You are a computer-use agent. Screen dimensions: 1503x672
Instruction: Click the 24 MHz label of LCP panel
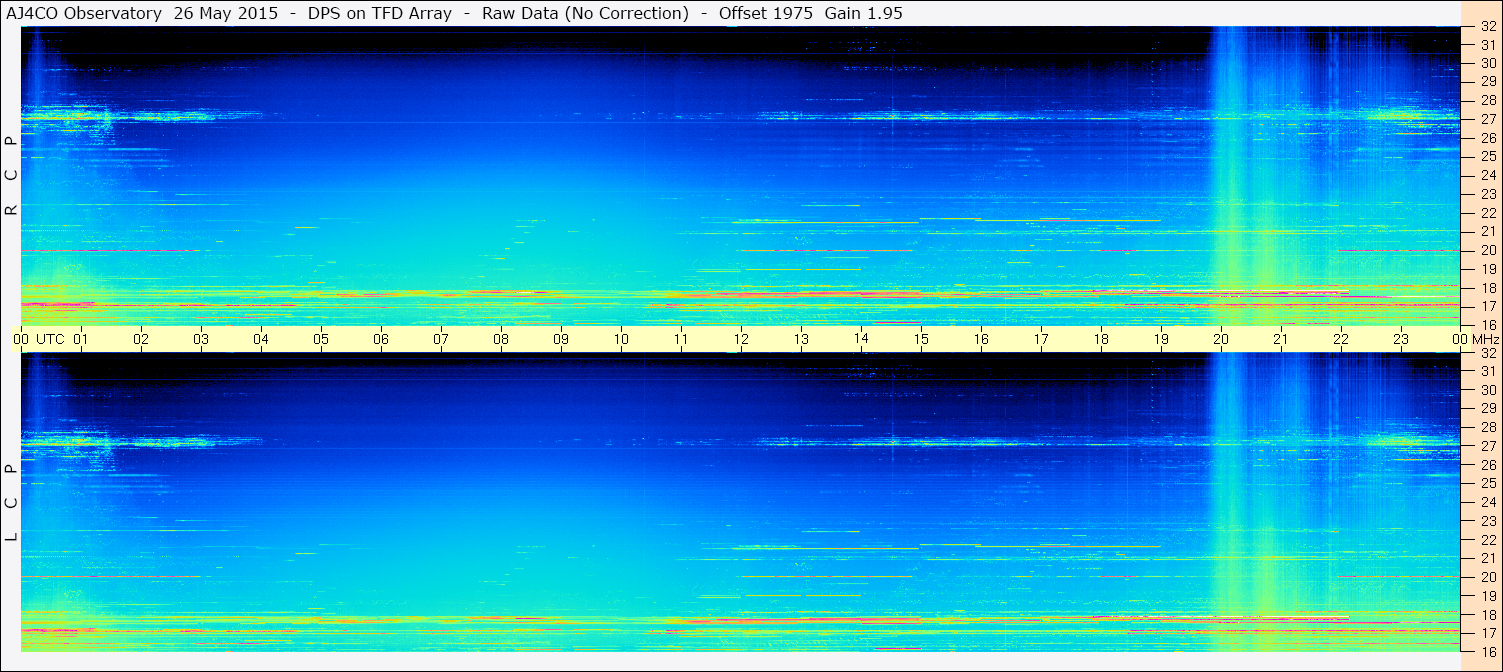tap(1488, 502)
